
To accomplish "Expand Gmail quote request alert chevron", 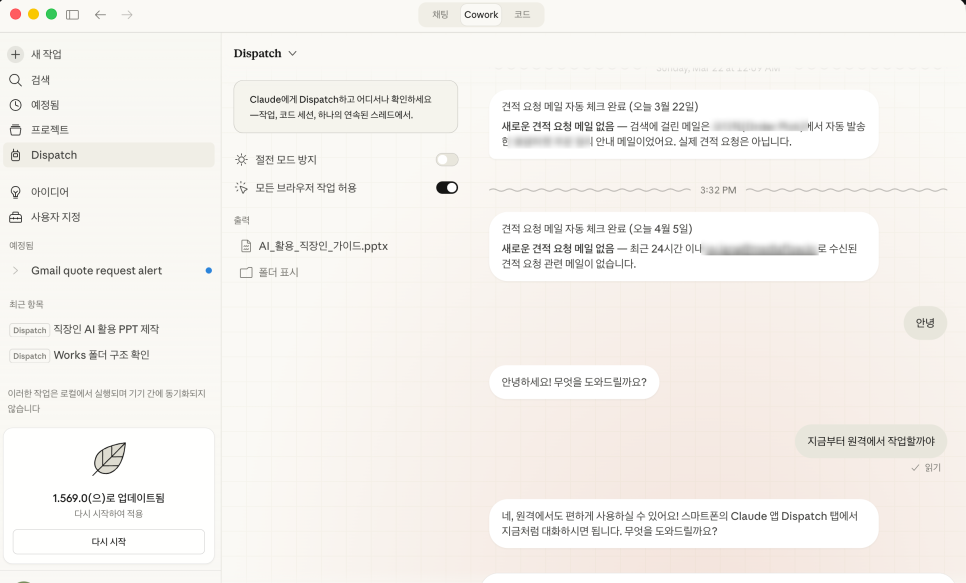I will 15,271.
